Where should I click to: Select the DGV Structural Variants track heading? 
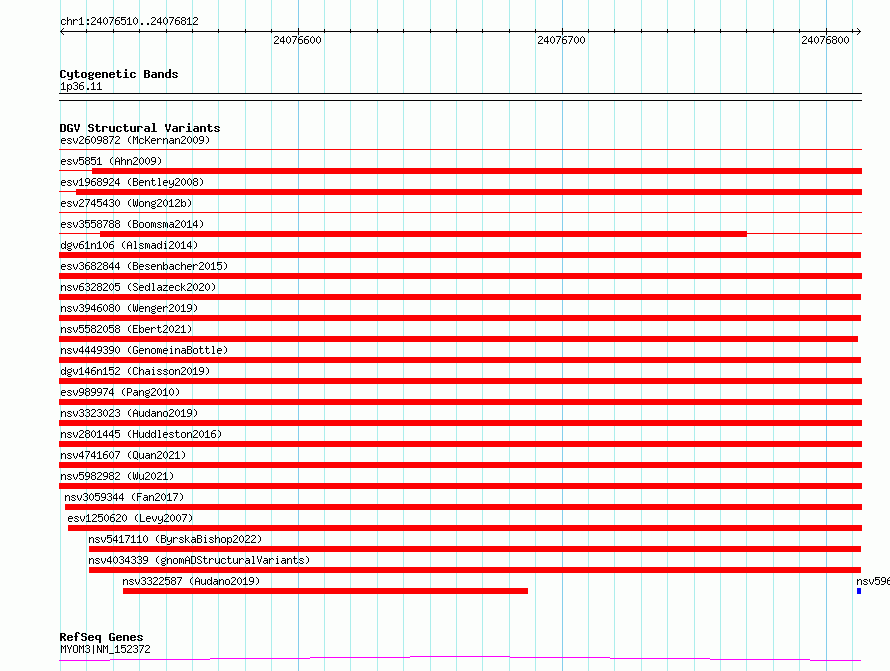coord(140,128)
